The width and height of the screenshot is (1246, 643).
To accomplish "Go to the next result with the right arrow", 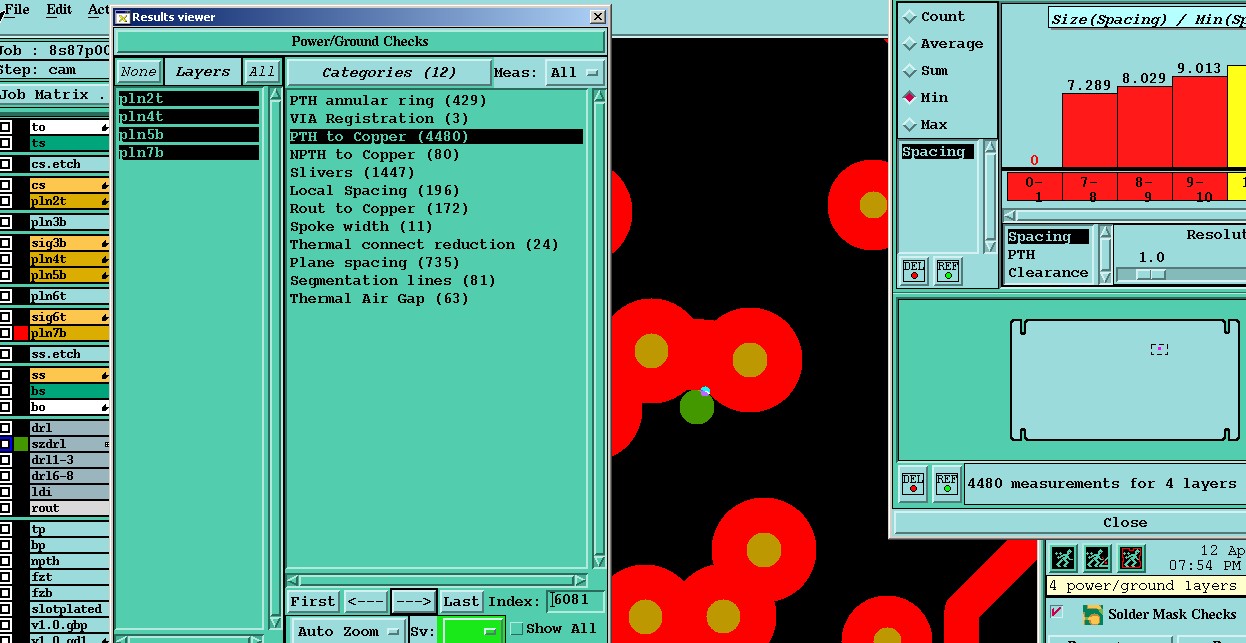I will [413, 601].
